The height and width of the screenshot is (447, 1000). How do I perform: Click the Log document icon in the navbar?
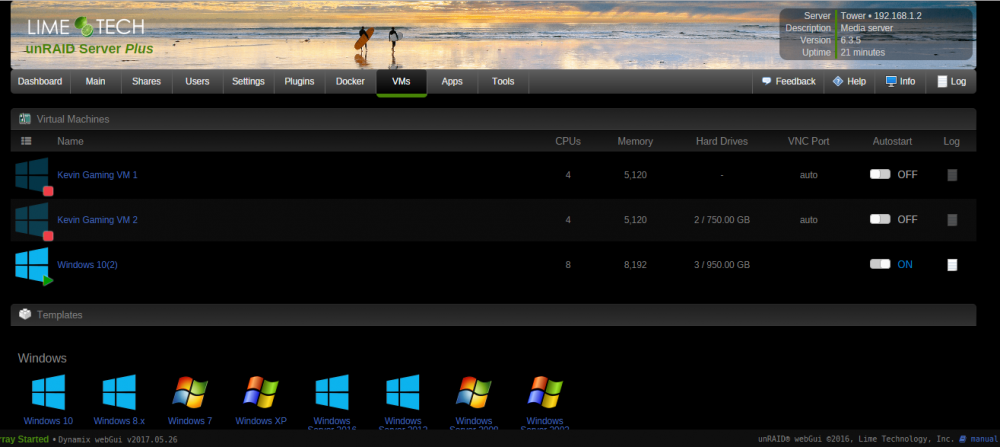click(941, 82)
